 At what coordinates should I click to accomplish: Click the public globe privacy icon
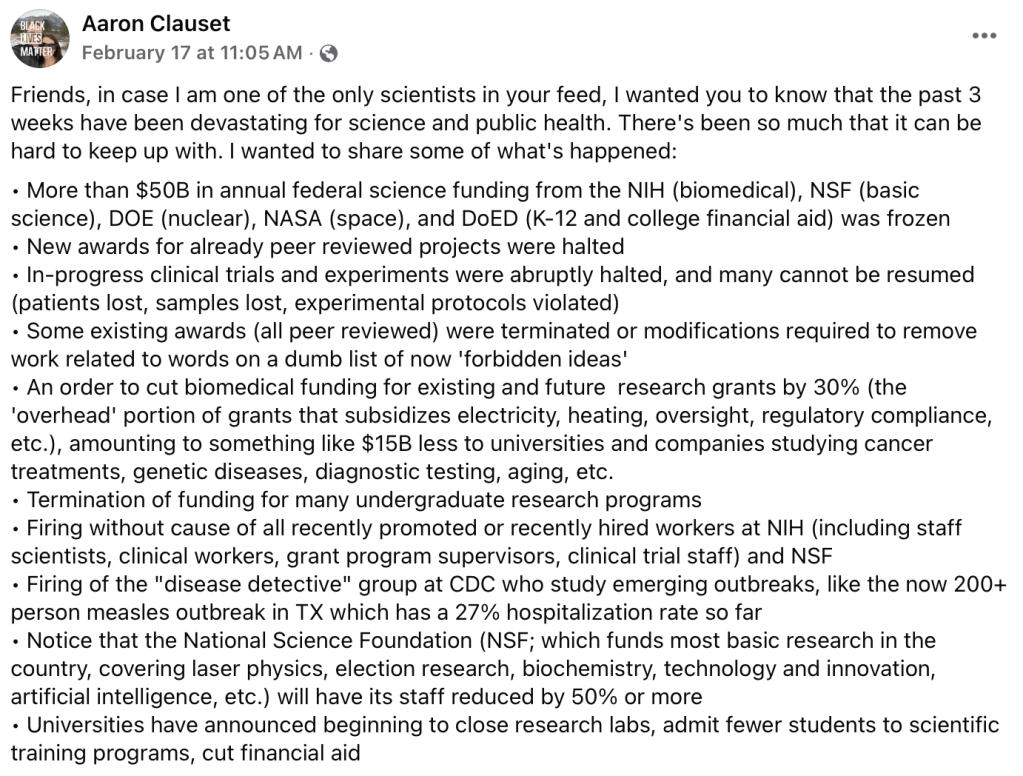(328, 53)
